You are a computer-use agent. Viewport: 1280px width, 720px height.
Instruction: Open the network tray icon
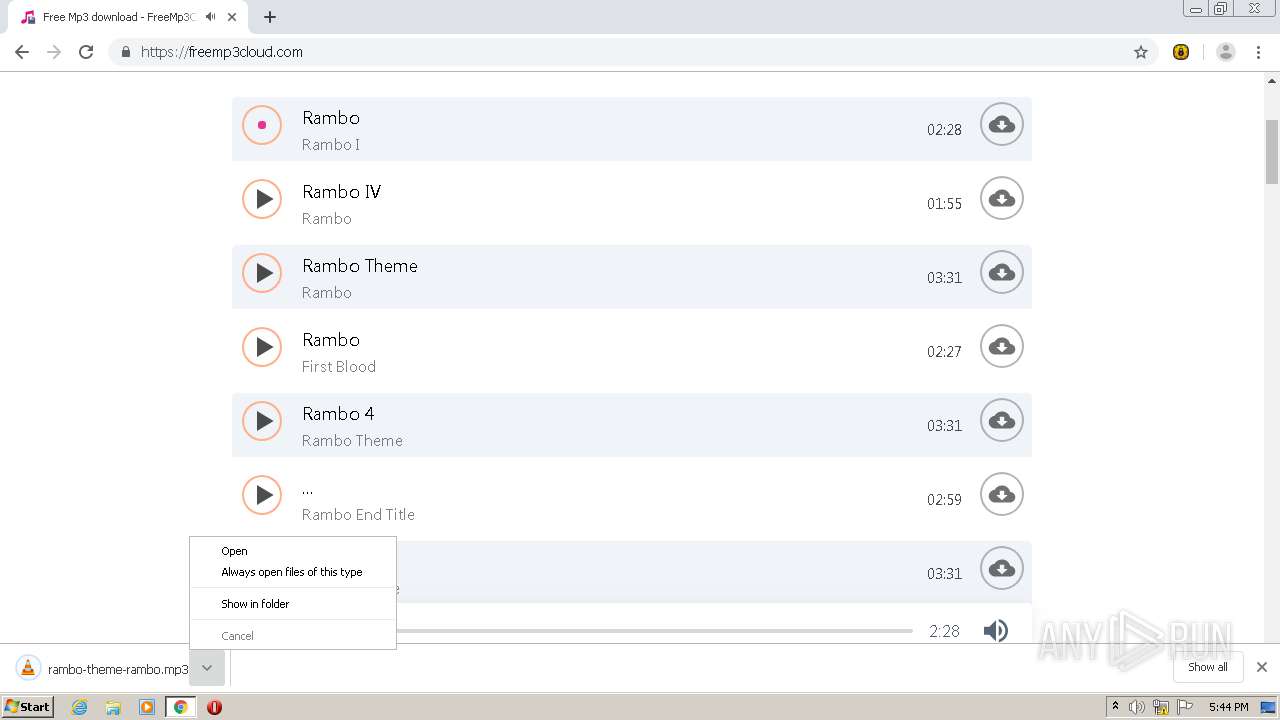click(1161, 707)
